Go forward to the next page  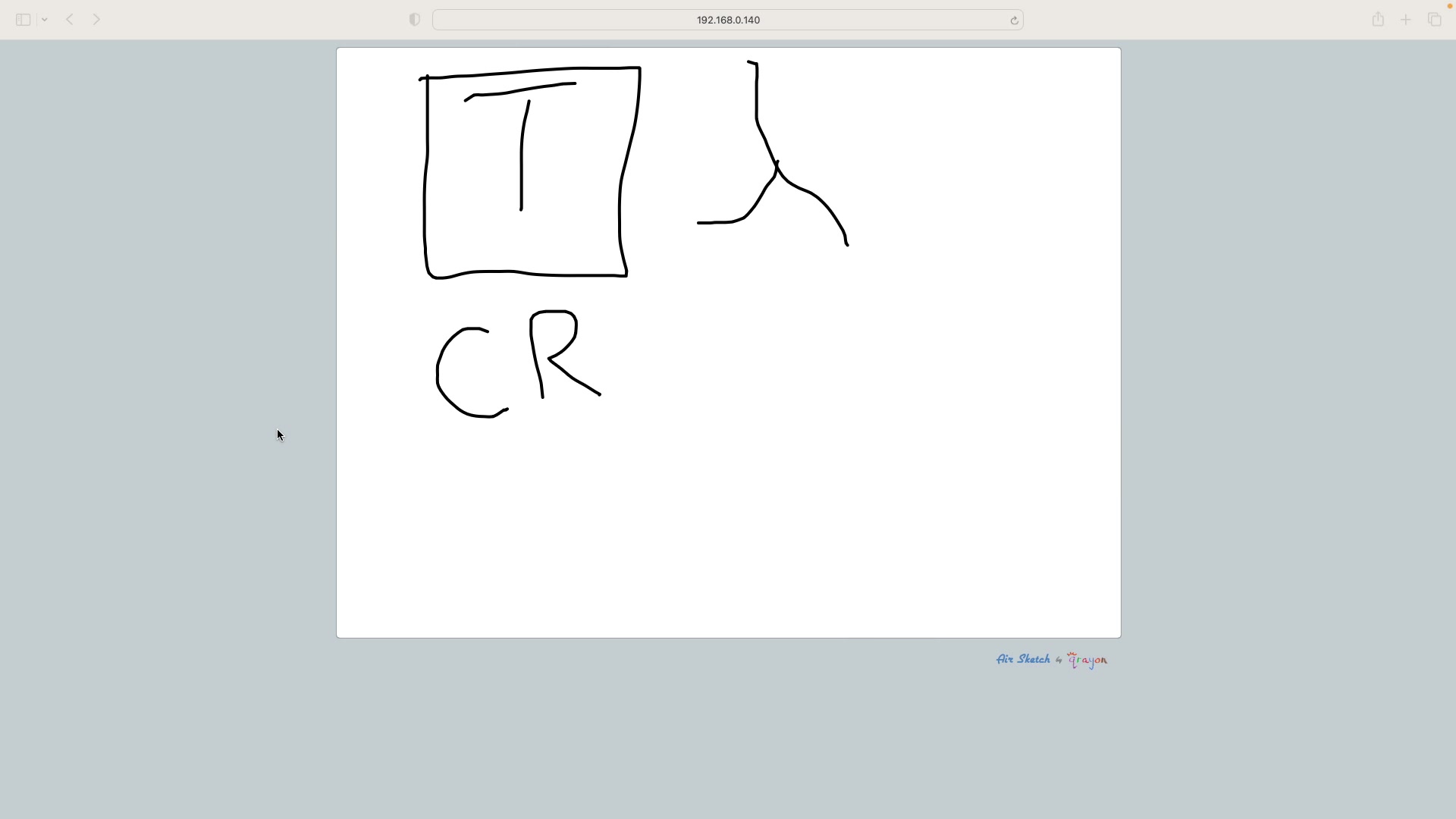(96, 20)
